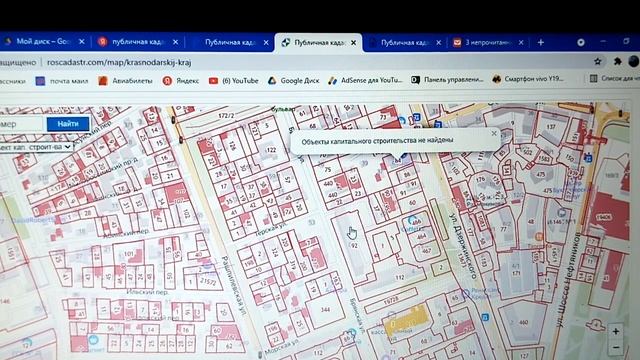Zoom in the map with plus button
This screenshot has width=640, height=360.
click(616, 331)
